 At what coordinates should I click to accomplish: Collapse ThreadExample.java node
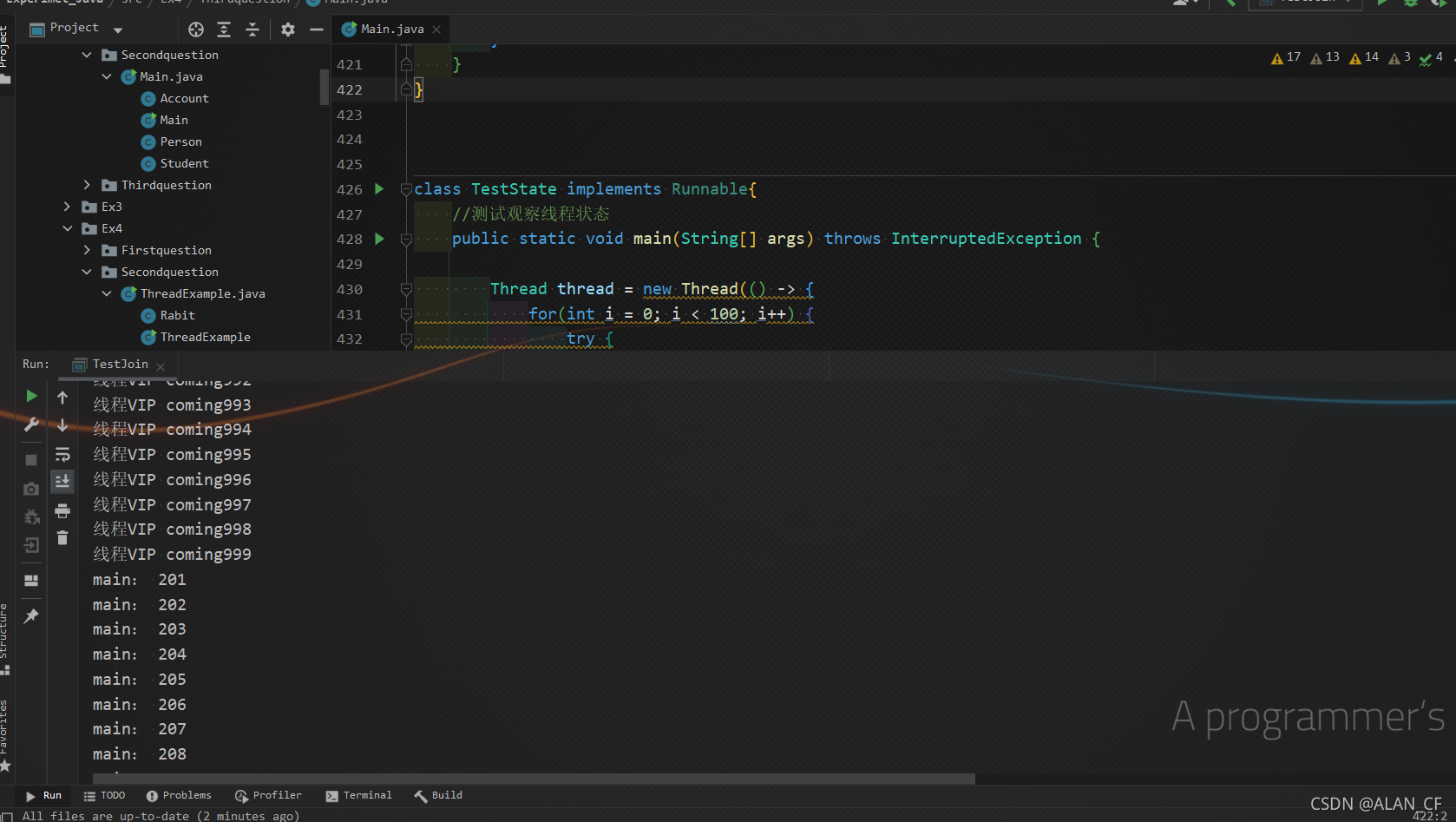pos(107,293)
